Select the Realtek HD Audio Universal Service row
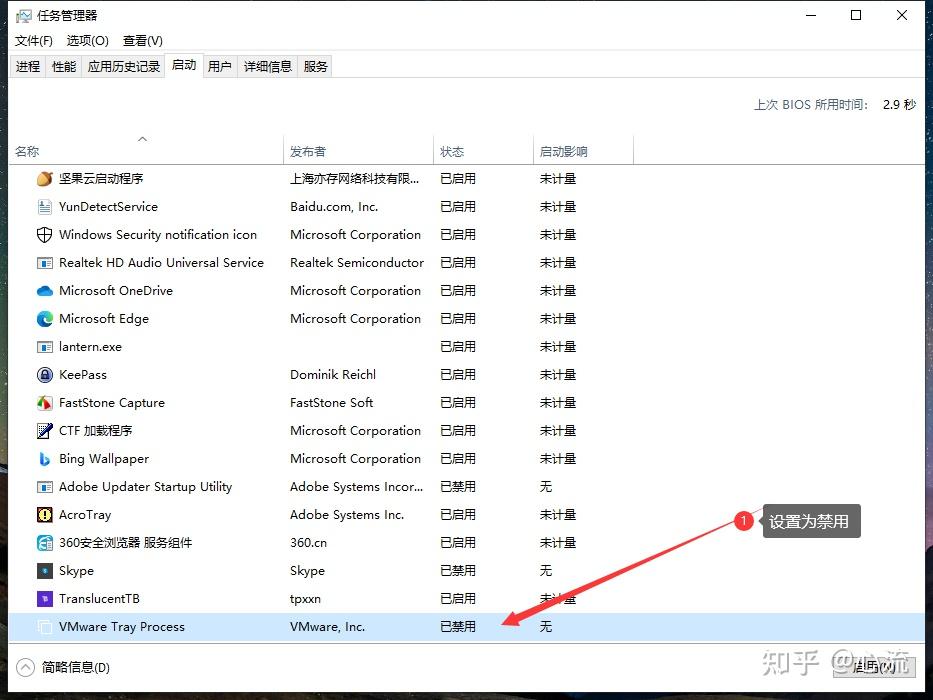Viewport: 933px width, 700px height. [200, 262]
